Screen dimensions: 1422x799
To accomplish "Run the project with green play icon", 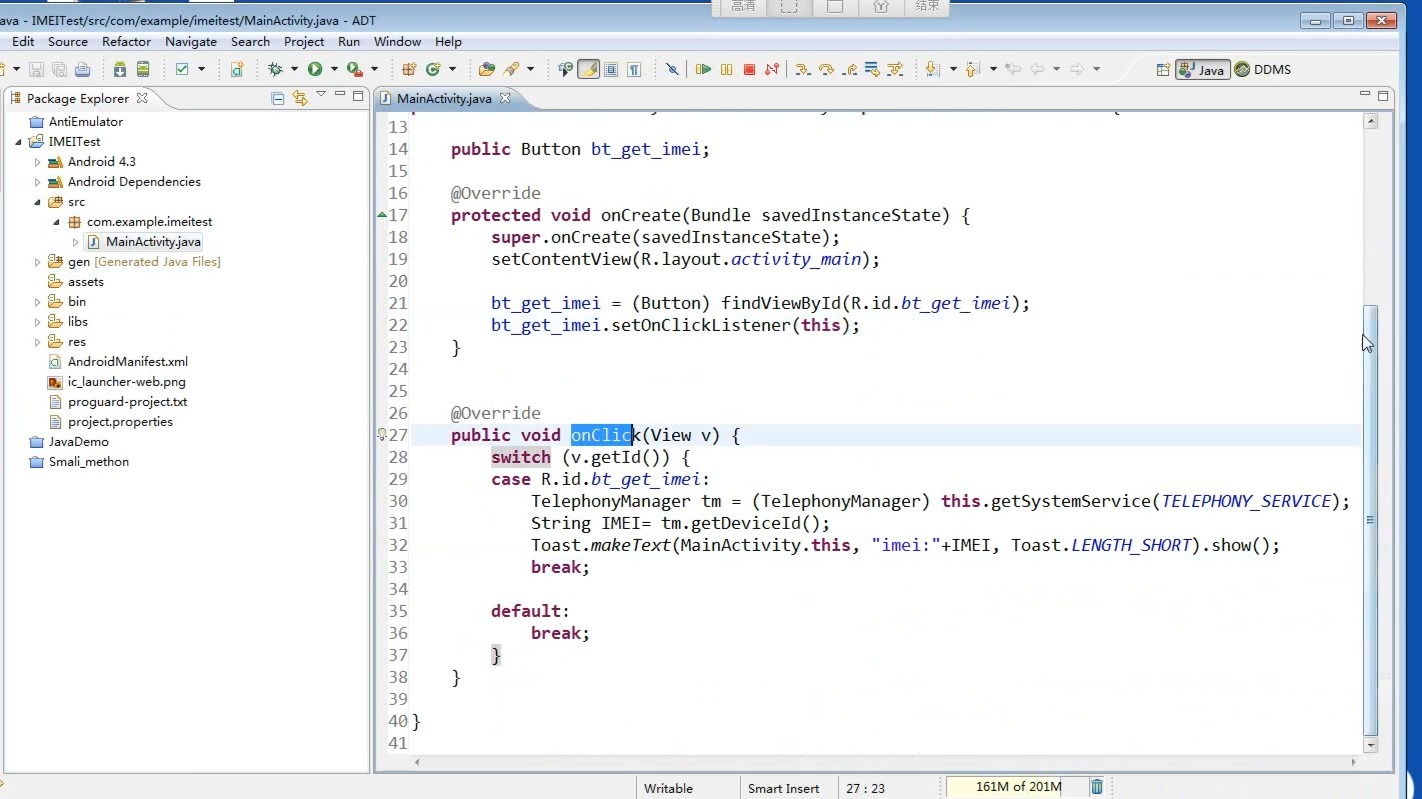I will 315,69.
